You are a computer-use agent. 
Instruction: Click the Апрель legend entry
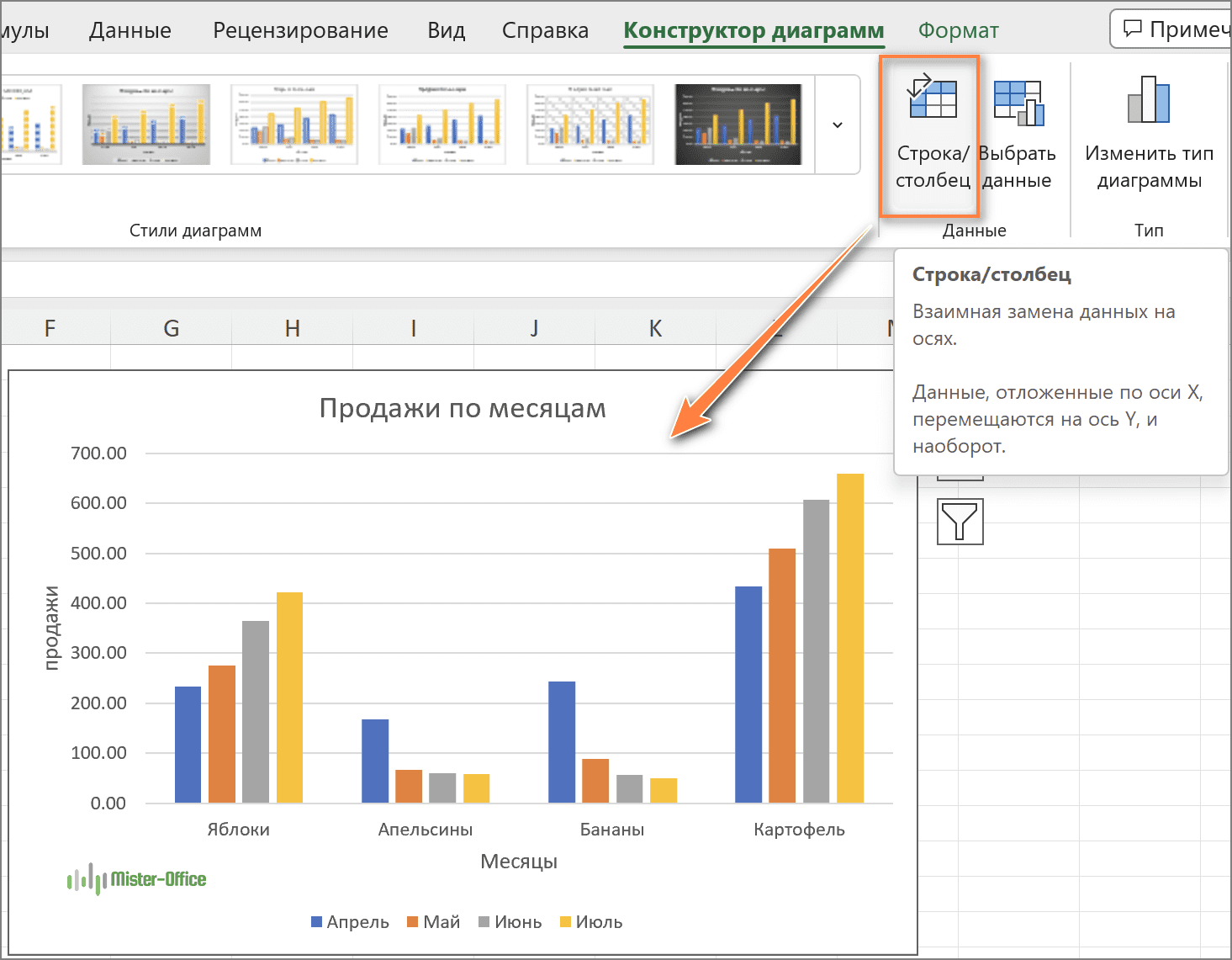(x=350, y=922)
